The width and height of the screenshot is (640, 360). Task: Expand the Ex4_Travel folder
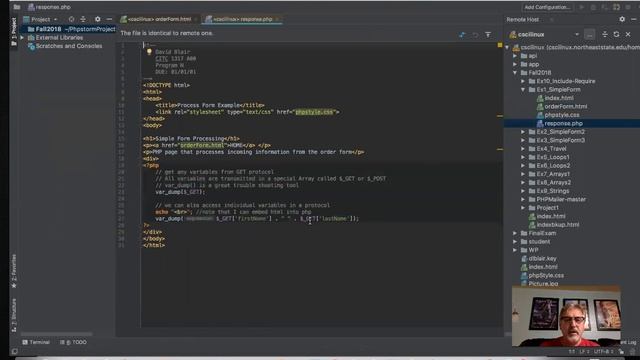(x=523, y=149)
